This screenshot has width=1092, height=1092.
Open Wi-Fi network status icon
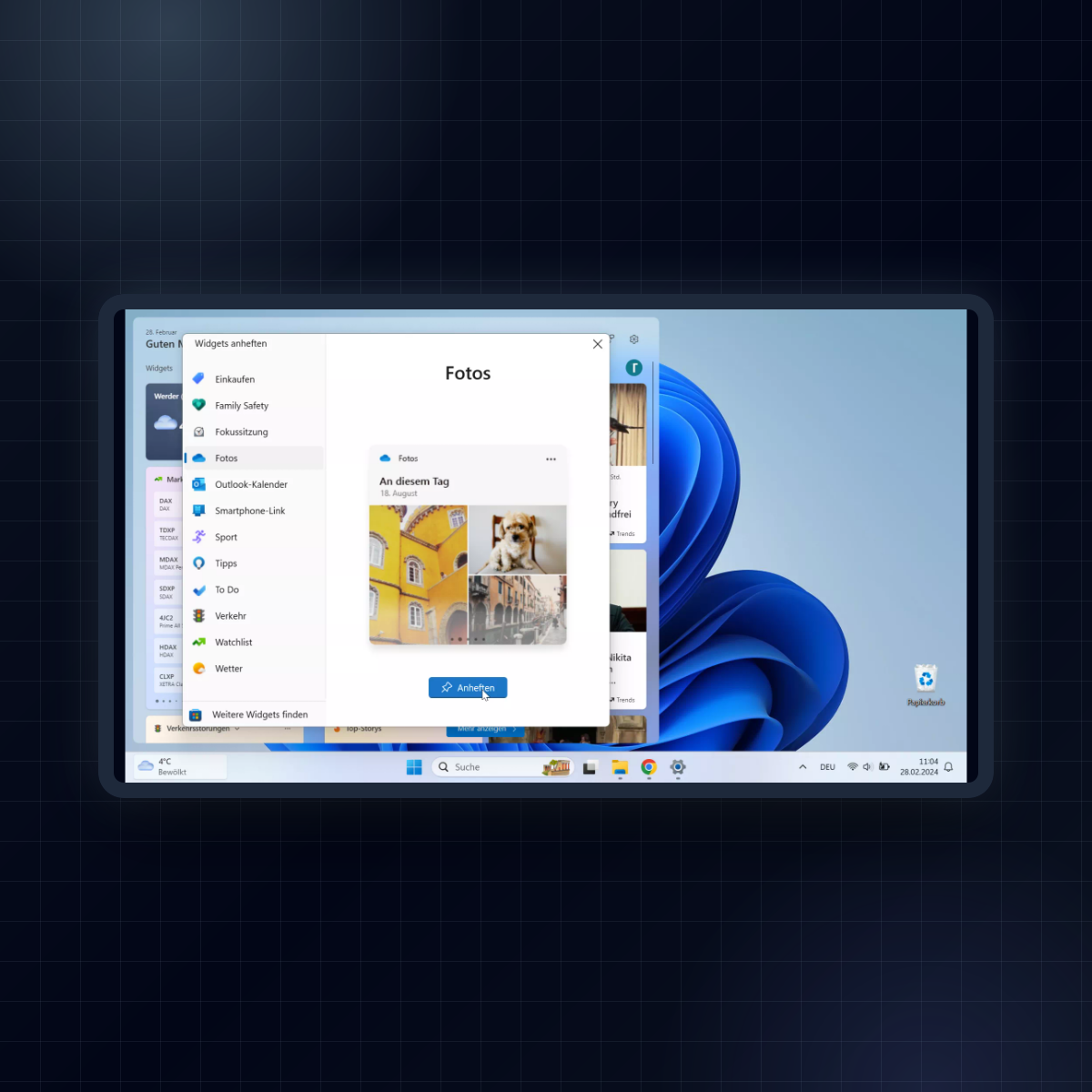click(x=853, y=767)
